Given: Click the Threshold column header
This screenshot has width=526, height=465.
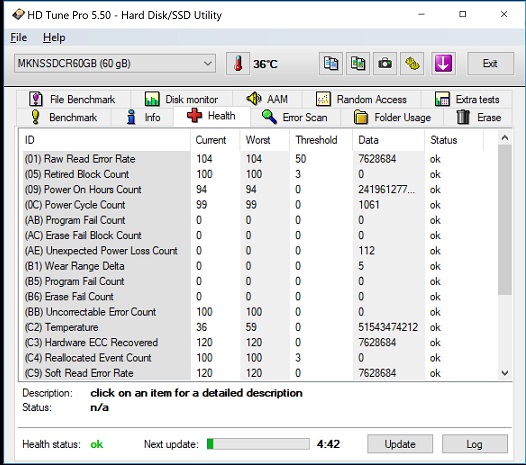Looking at the screenshot, I should pyautogui.click(x=321, y=140).
